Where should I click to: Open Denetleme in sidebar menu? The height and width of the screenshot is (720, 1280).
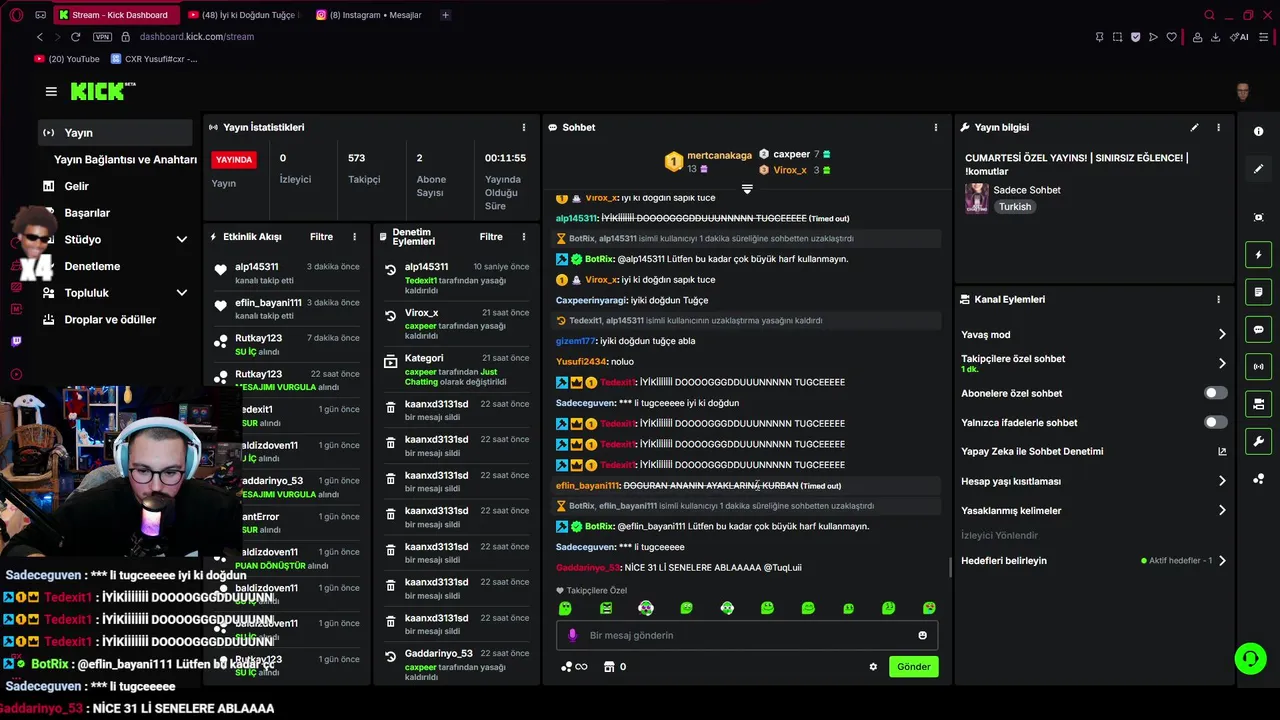coord(92,266)
